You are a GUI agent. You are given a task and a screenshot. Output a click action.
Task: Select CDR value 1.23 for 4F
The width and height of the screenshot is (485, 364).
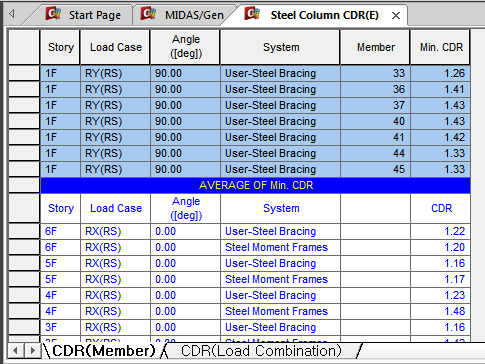(x=441, y=295)
